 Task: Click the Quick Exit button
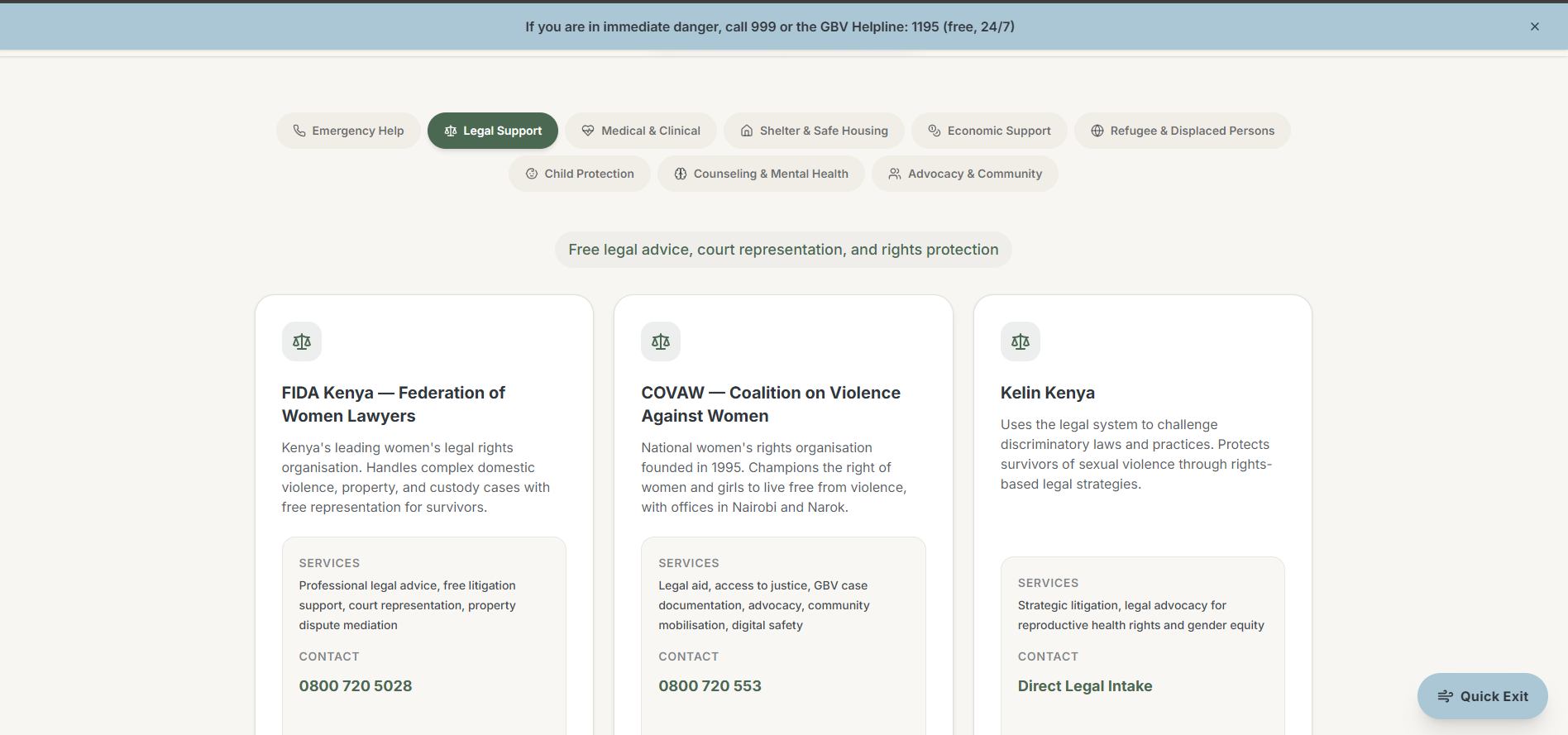point(1483,696)
